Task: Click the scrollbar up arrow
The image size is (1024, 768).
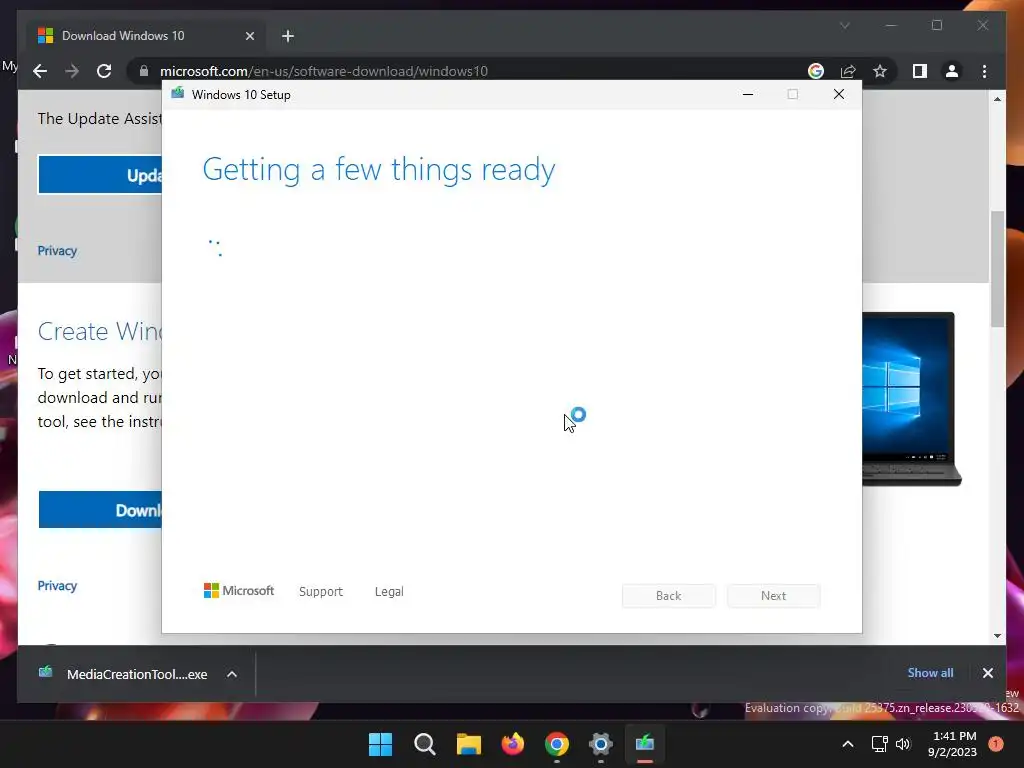Action: click(997, 99)
